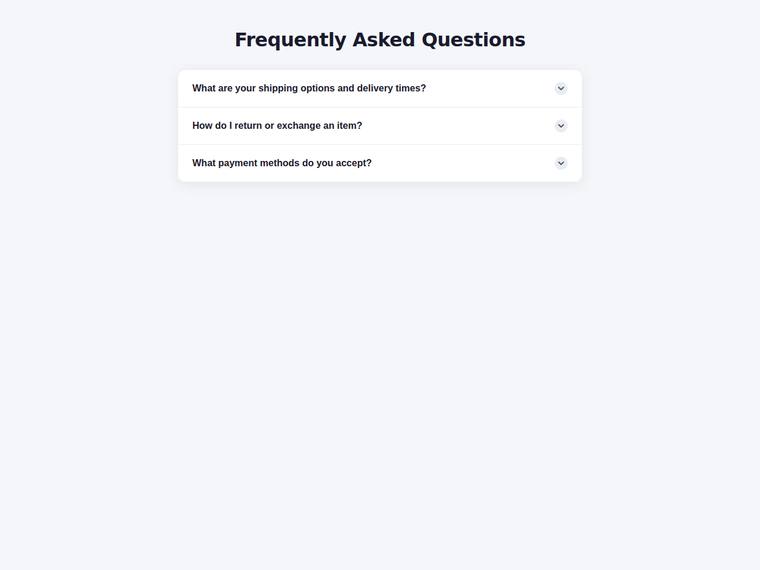Click the word 'Questions' in the page title
Image resolution: width=760 pixels, height=570 pixels.
[x=474, y=40]
